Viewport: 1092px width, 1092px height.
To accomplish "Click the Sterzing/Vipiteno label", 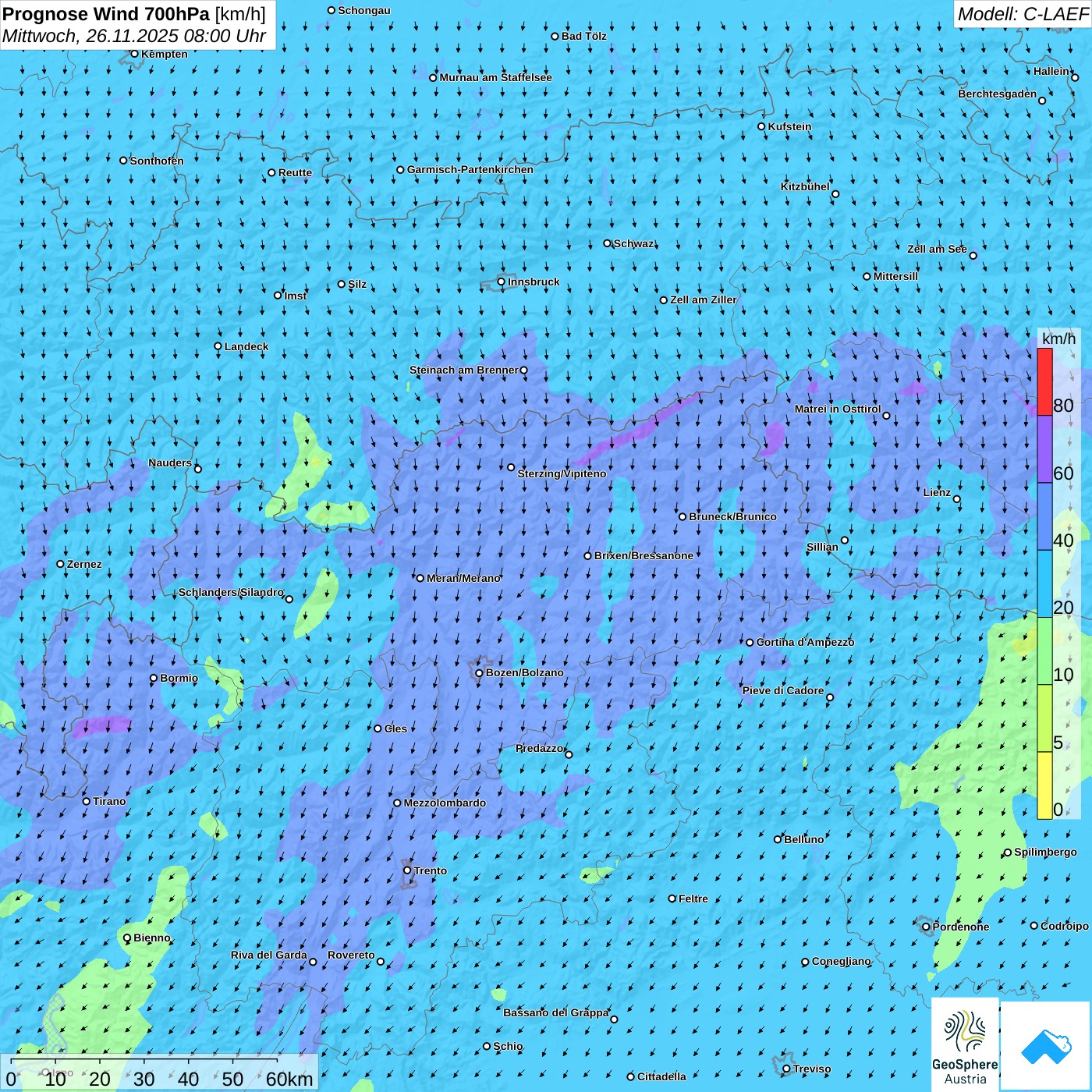I will 562,473.
